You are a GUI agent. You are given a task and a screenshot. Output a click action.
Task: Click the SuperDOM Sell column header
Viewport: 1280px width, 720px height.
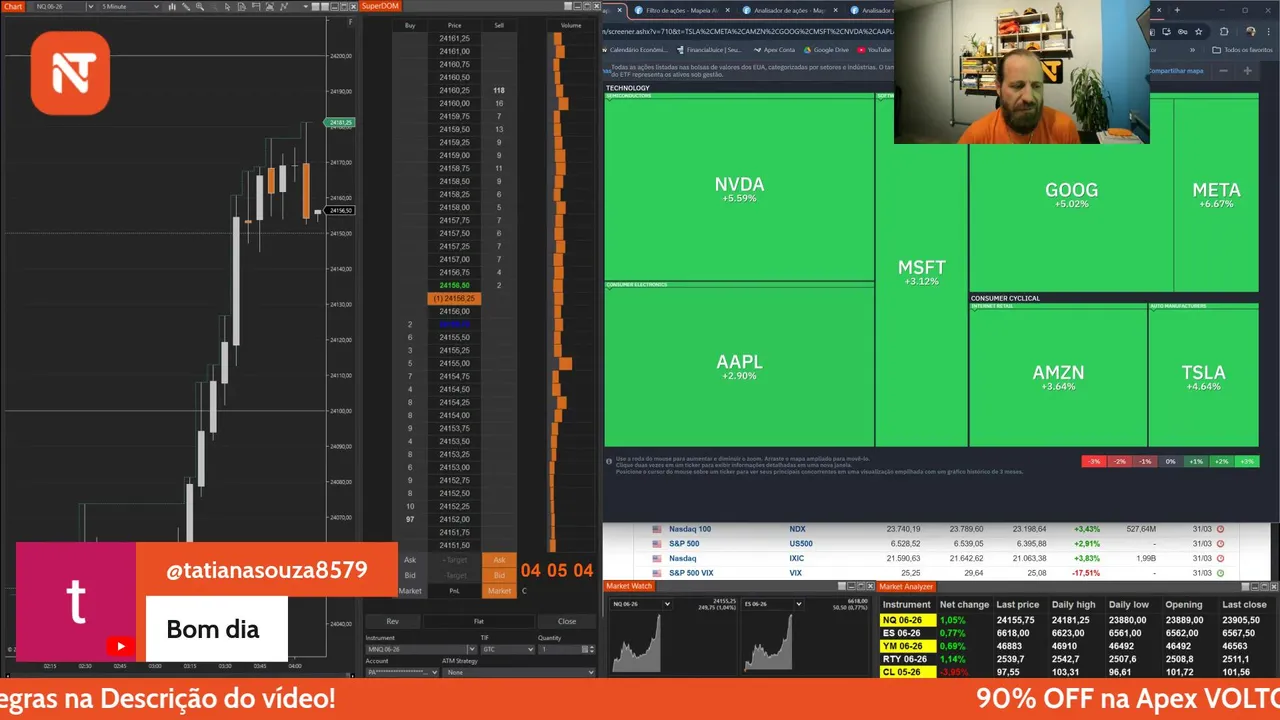tap(499, 25)
